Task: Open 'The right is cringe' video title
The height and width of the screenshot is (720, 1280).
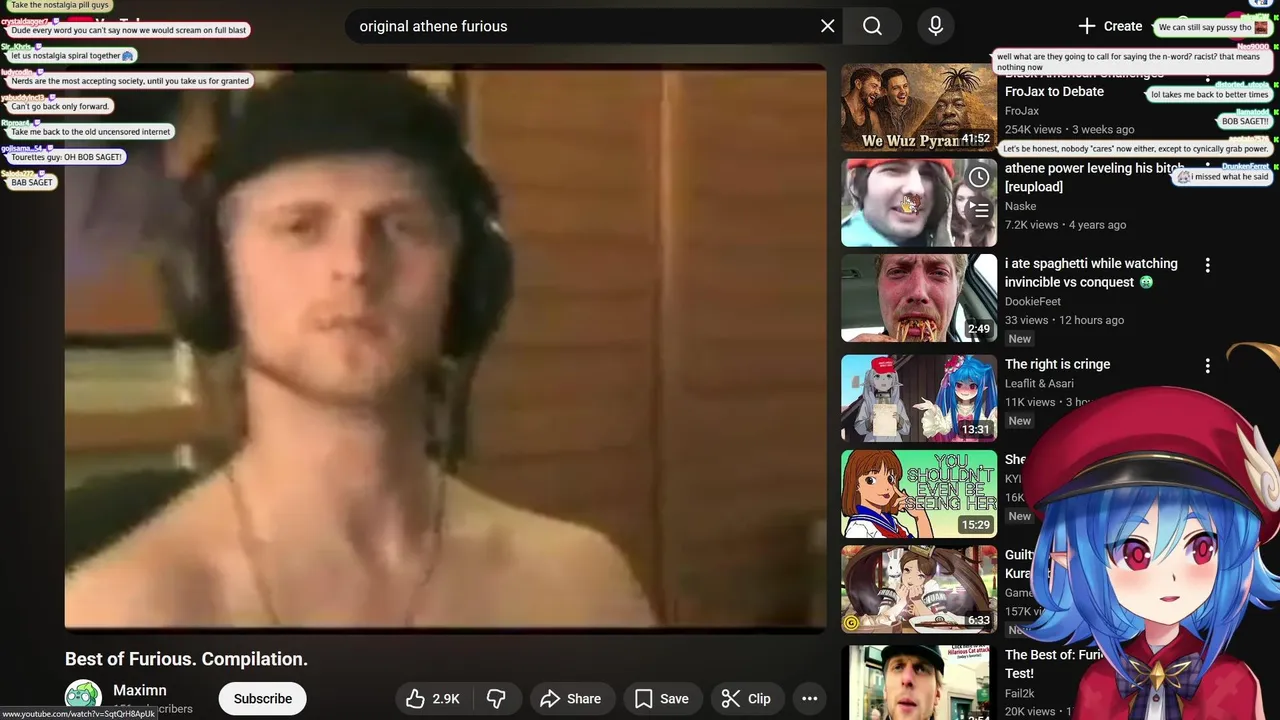Action: [x=1057, y=364]
